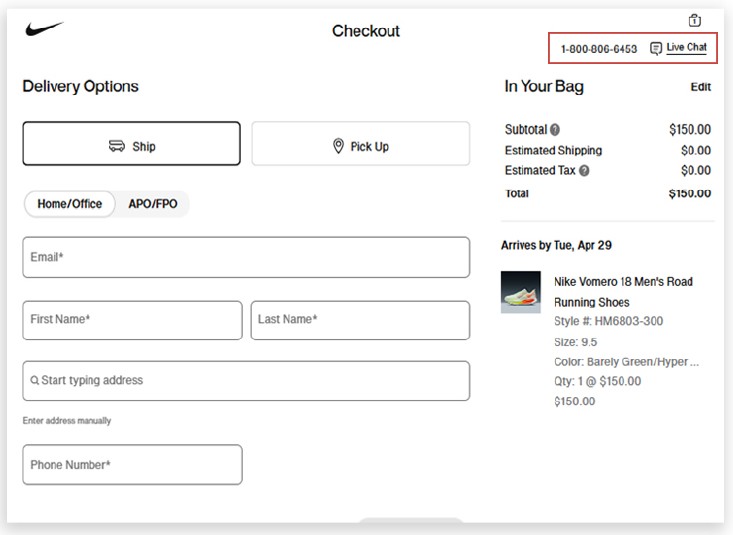733x535 pixels.
Task: Click the location pin icon on Pick Up
Action: [338, 146]
